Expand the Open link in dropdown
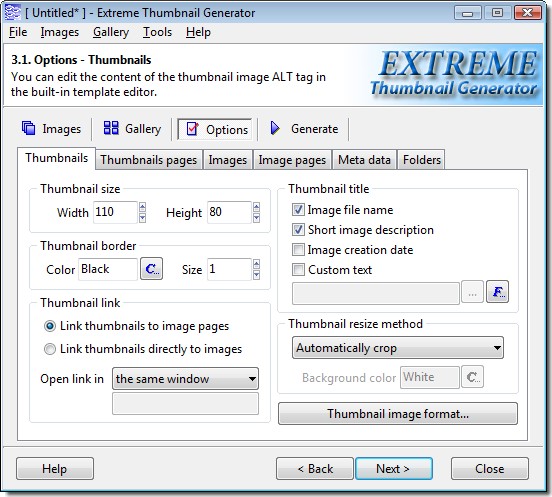The image size is (552, 497). pos(185,379)
